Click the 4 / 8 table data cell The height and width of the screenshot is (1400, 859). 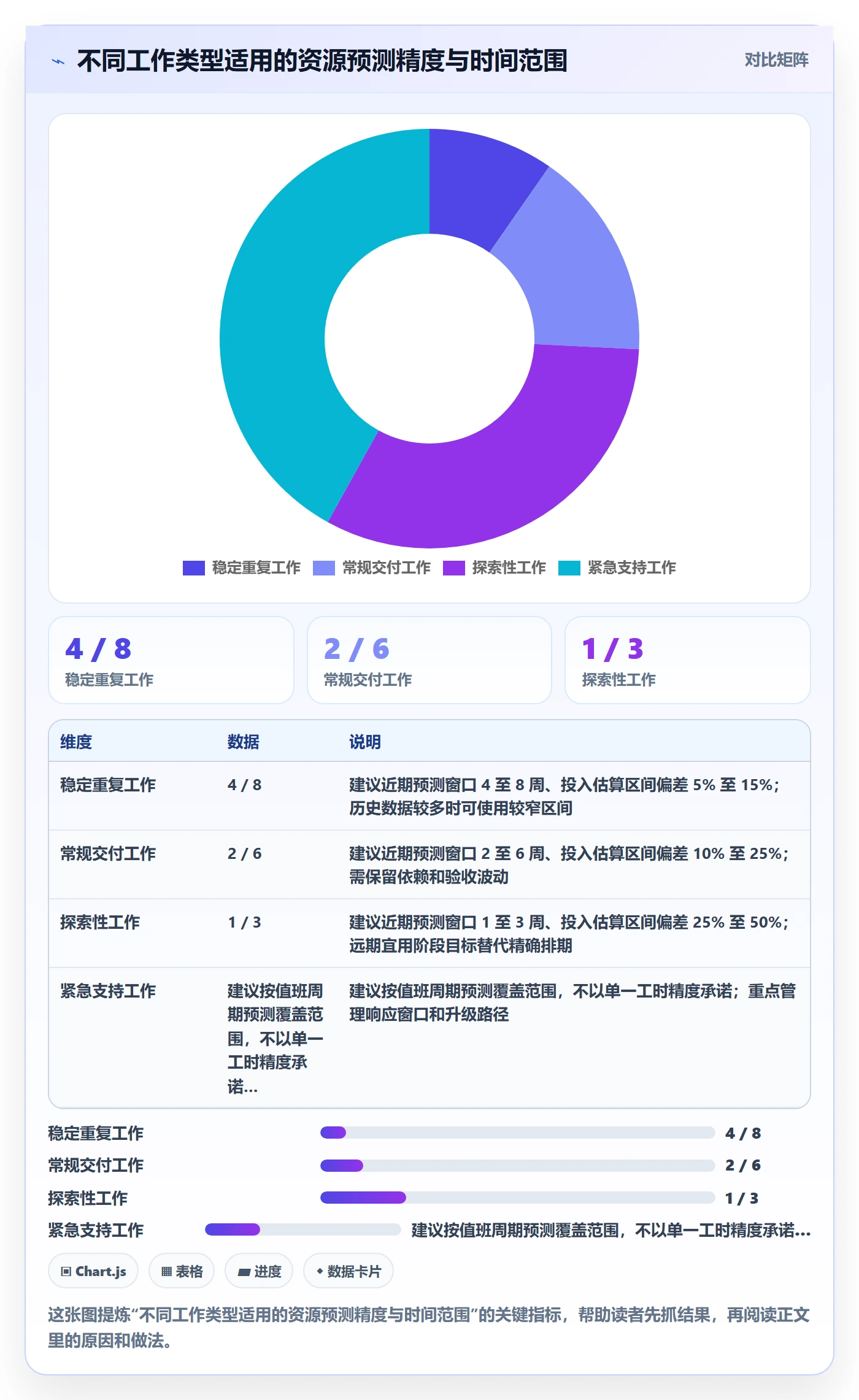click(245, 785)
